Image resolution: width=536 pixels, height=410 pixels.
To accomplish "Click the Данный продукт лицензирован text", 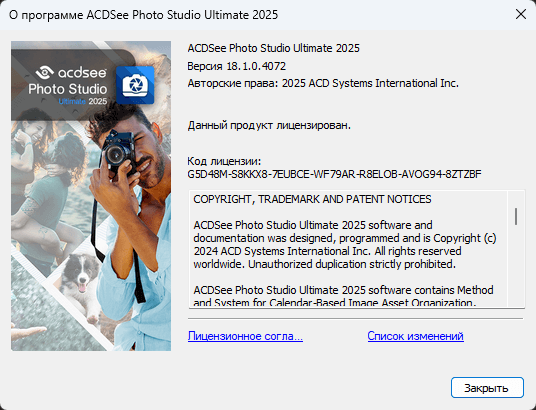I will coord(269,125).
